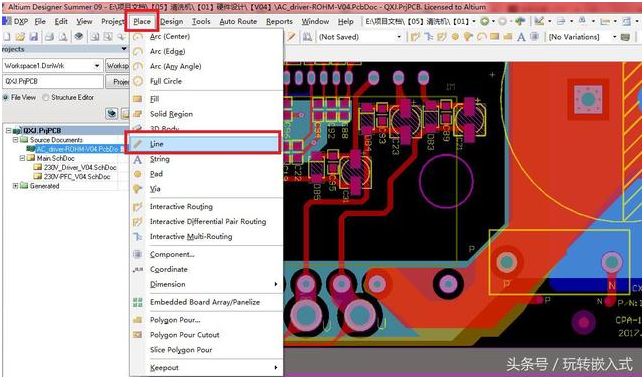Click the compile icon in Projects panel
644x379 pixels.
click(x=112, y=113)
